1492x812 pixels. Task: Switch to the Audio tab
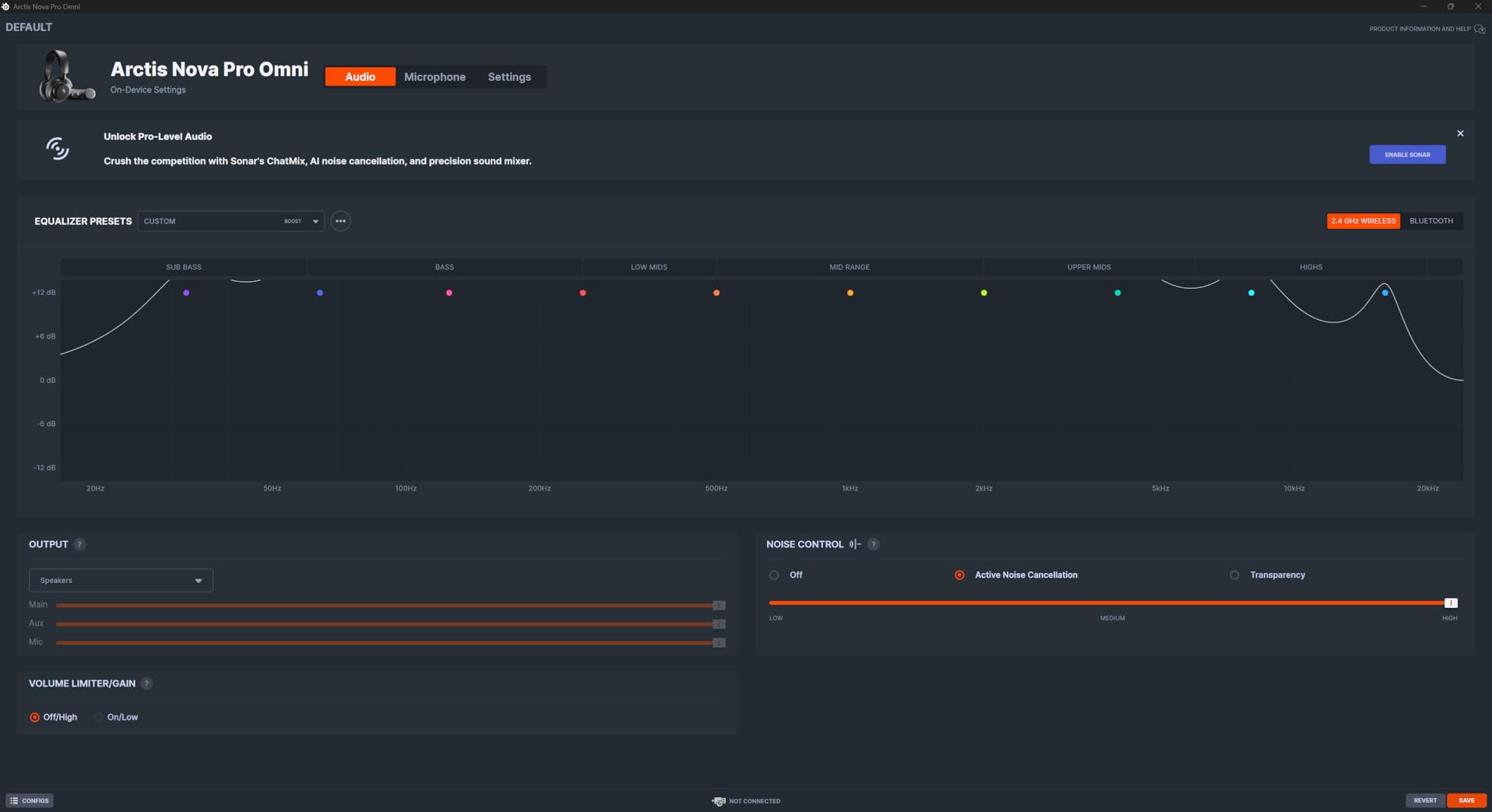coord(360,76)
